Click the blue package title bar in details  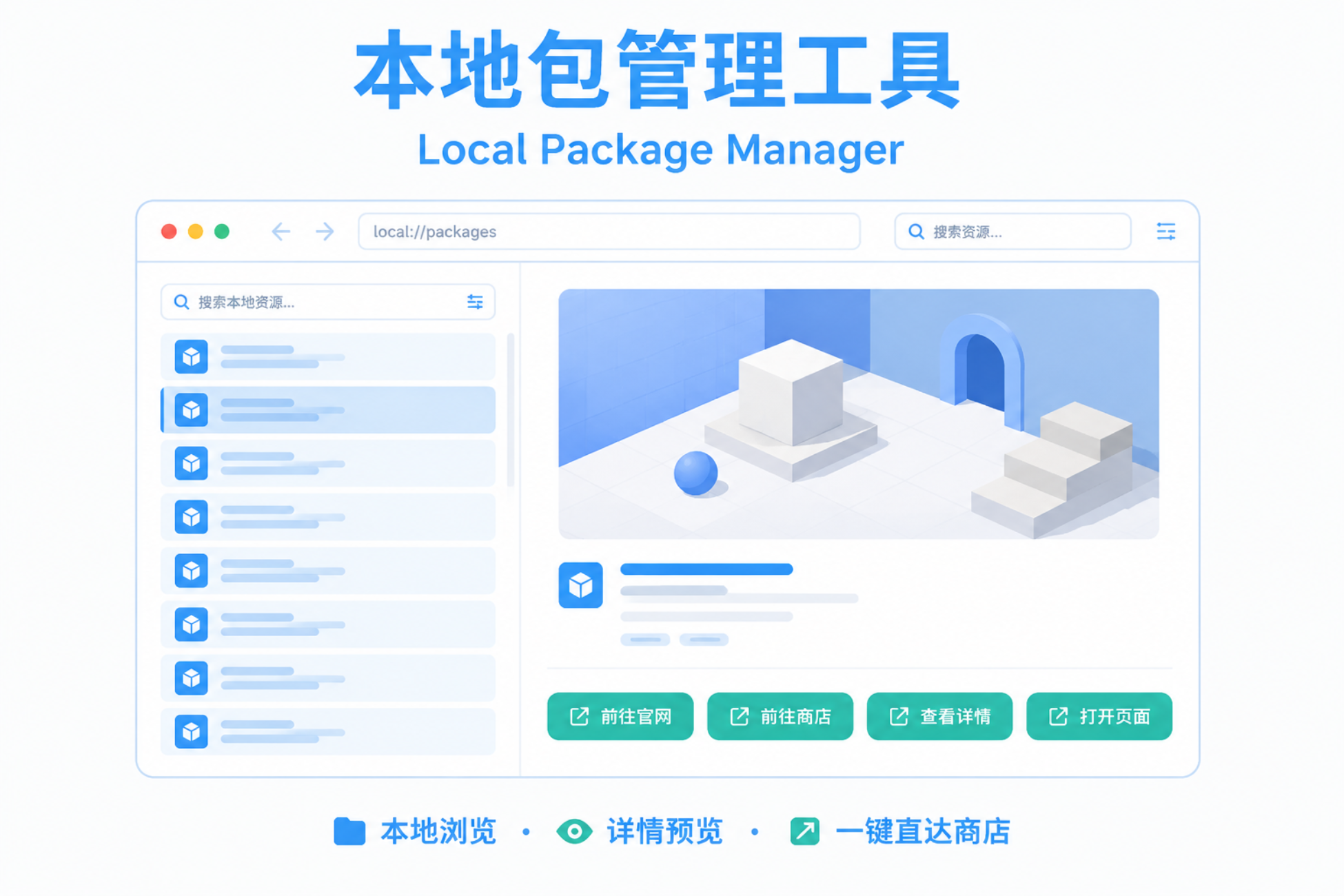[x=706, y=569]
